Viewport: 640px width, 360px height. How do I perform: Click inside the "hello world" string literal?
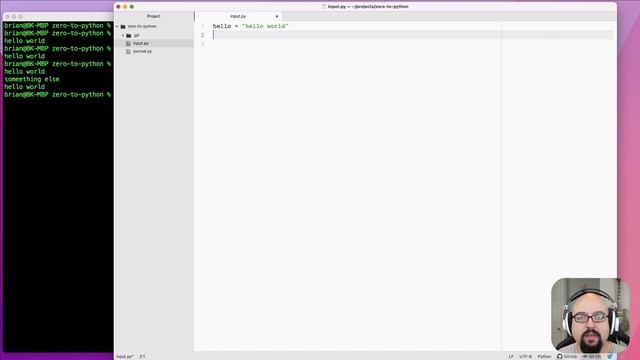265,26
